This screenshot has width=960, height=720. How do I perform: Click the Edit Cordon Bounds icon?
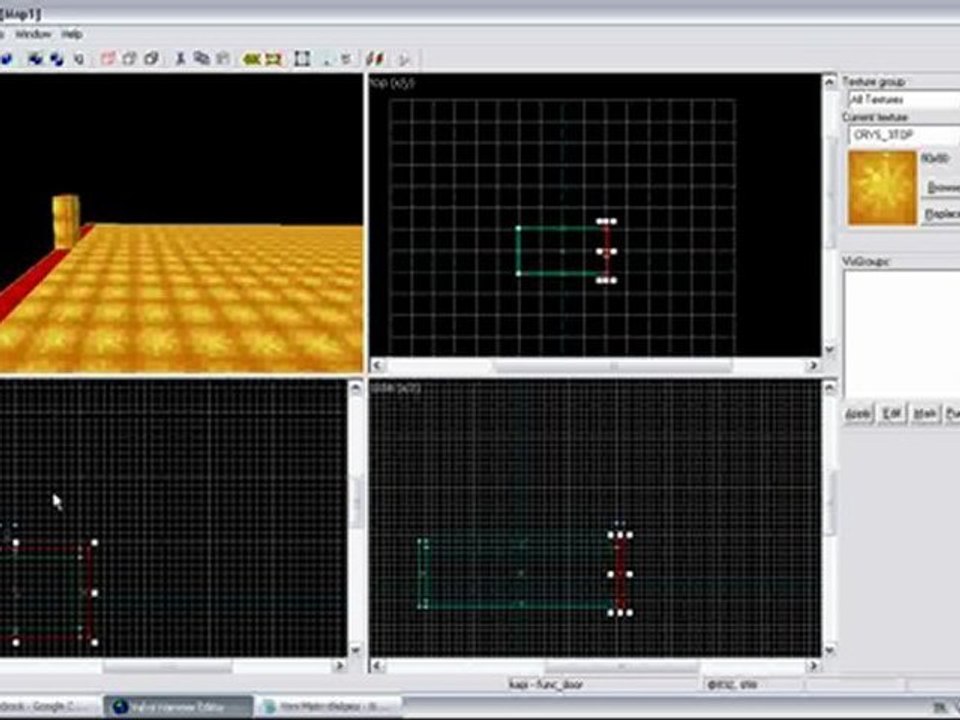click(273, 59)
